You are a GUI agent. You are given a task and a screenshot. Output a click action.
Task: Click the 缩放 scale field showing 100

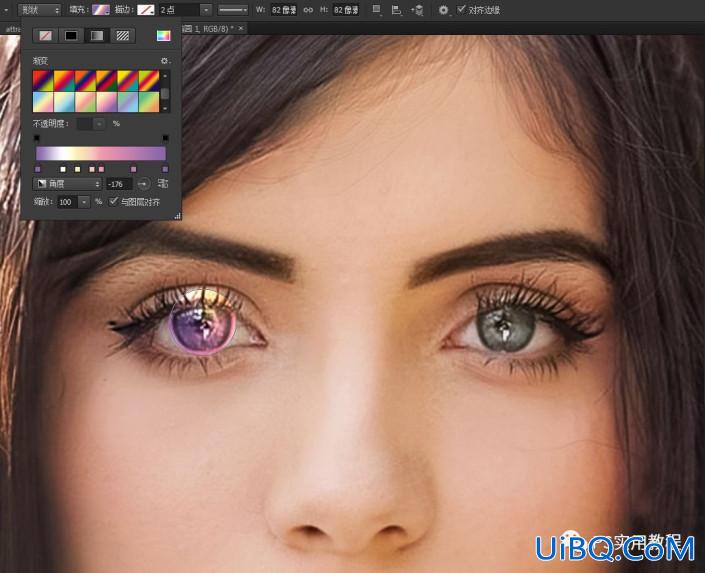[67, 202]
